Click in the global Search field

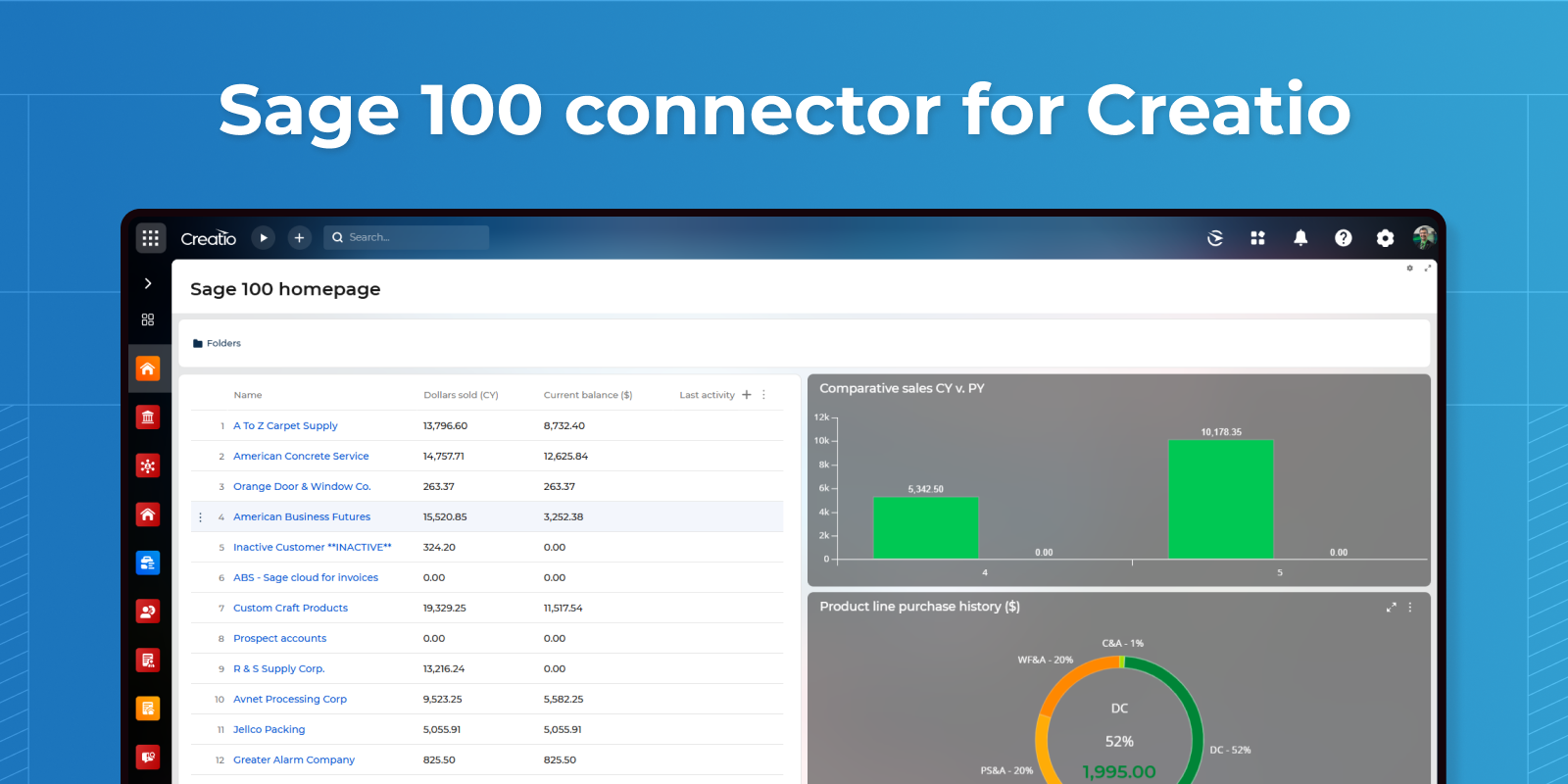pyautogui.click(x=412, y=237)
